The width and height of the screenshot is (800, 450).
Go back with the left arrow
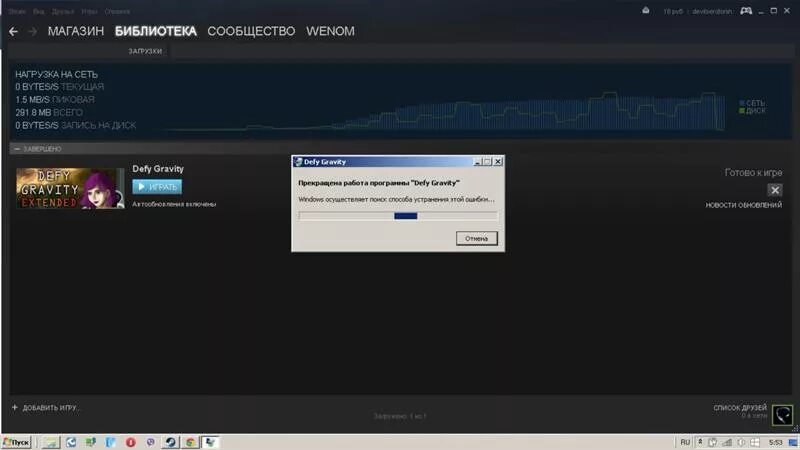click(x=13, y=32)
